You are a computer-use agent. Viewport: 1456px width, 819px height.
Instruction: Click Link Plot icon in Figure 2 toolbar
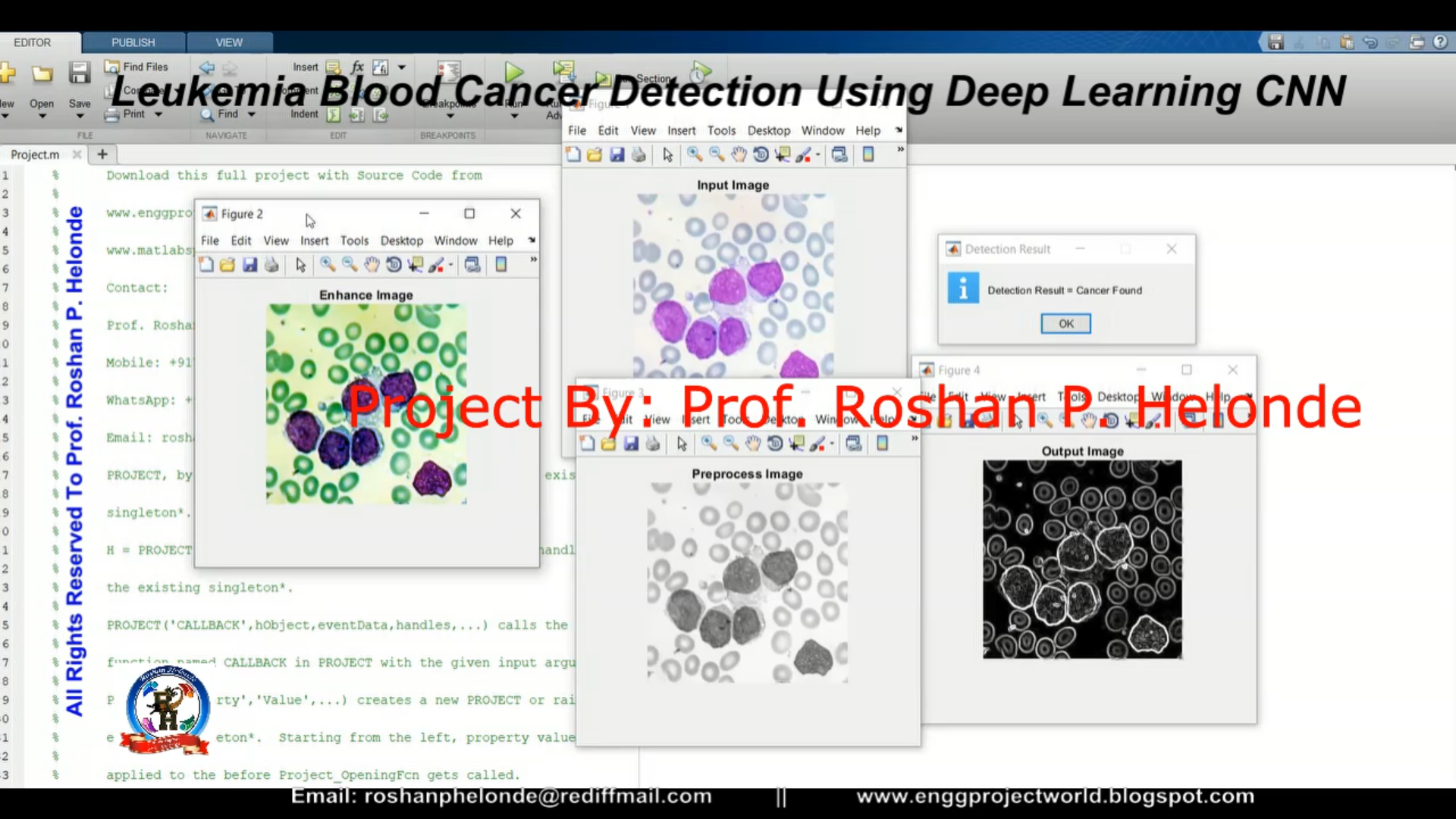[472, 265]
